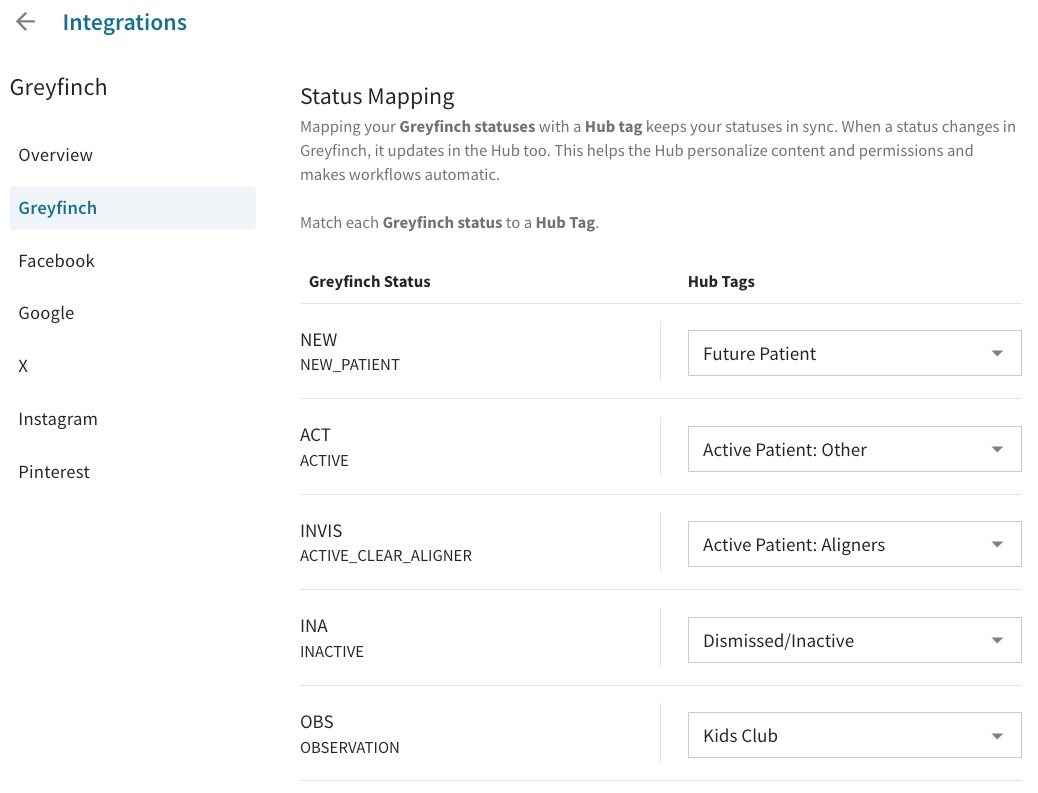
Task: Open the Dismissed/Inactive dropdown
Action: pos(855,641)
